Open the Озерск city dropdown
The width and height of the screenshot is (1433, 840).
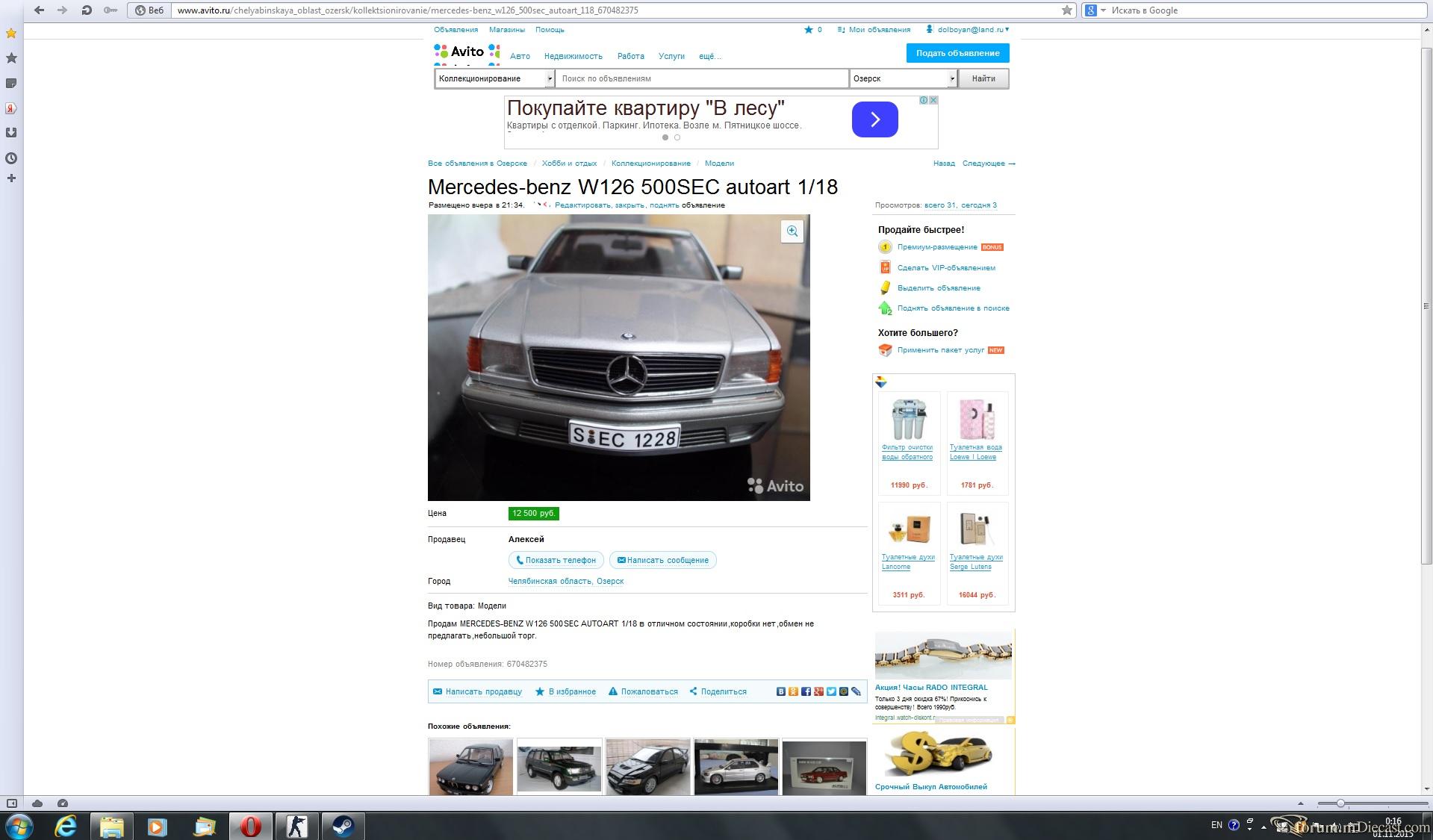click(904, 78)
